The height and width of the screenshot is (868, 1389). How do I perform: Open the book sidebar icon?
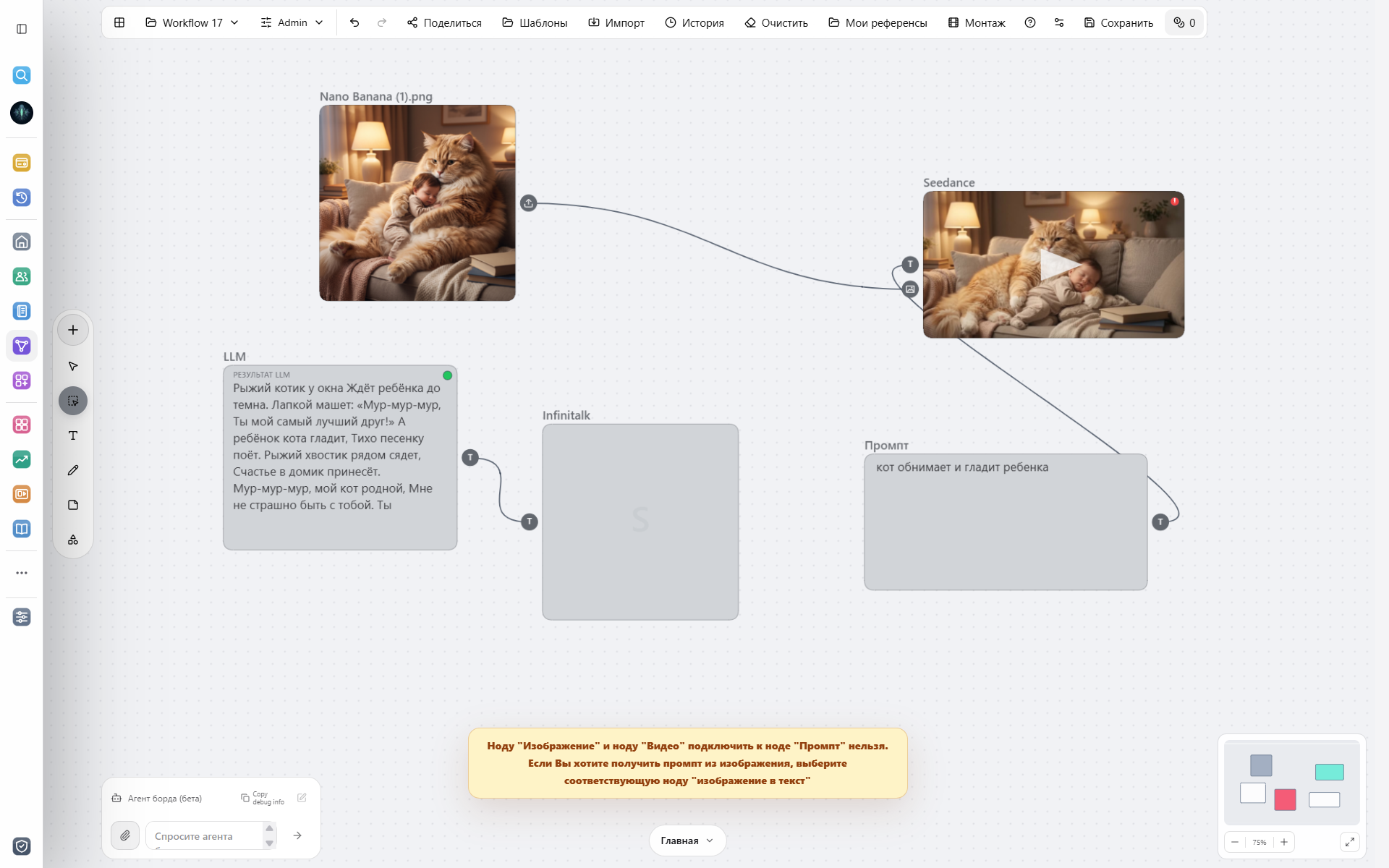[x=22, y=529]
